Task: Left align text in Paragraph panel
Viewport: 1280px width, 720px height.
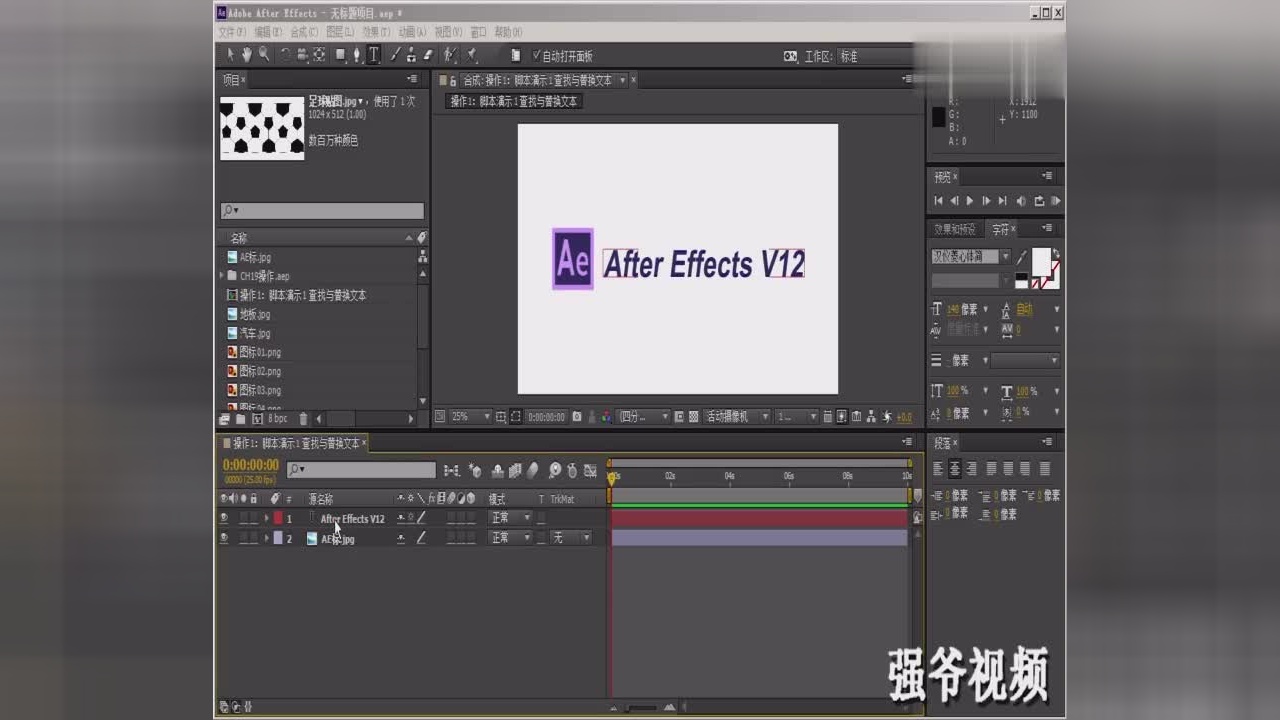Action: coord(938,468)
